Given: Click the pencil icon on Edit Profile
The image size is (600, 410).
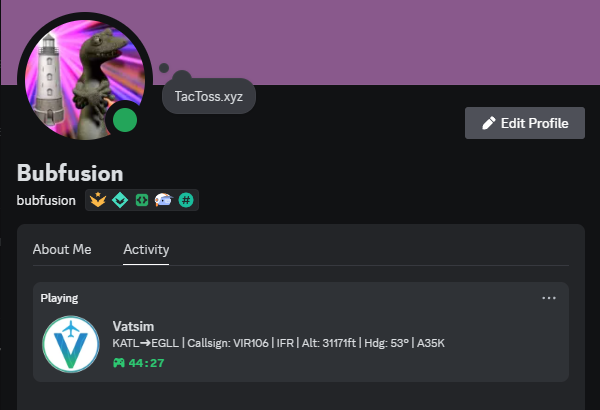Looking at the screenshot, I should tap(489, 123).
